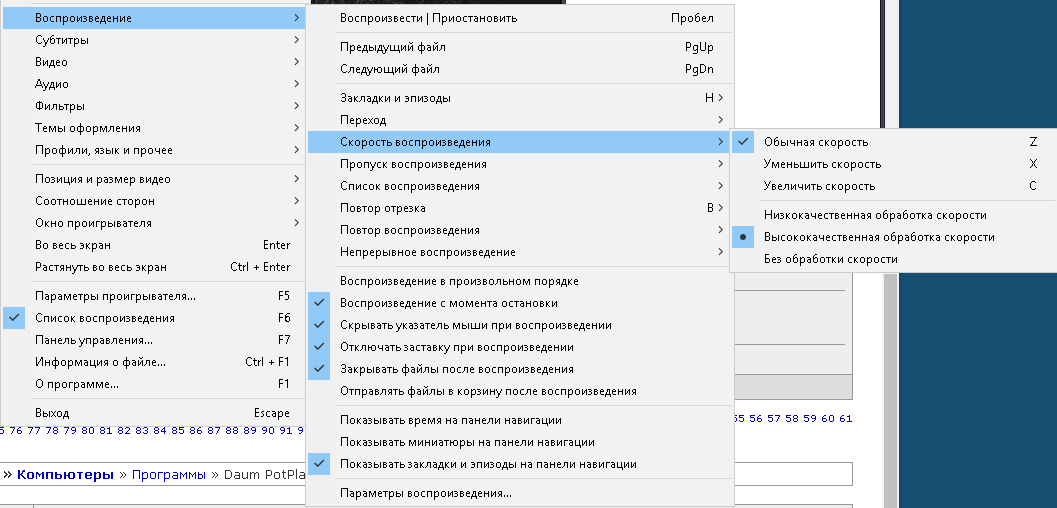Click 'Выход' to exit player
This screenshot has height=508, width=1057.
pyautogui.click(x=153, y=413)
